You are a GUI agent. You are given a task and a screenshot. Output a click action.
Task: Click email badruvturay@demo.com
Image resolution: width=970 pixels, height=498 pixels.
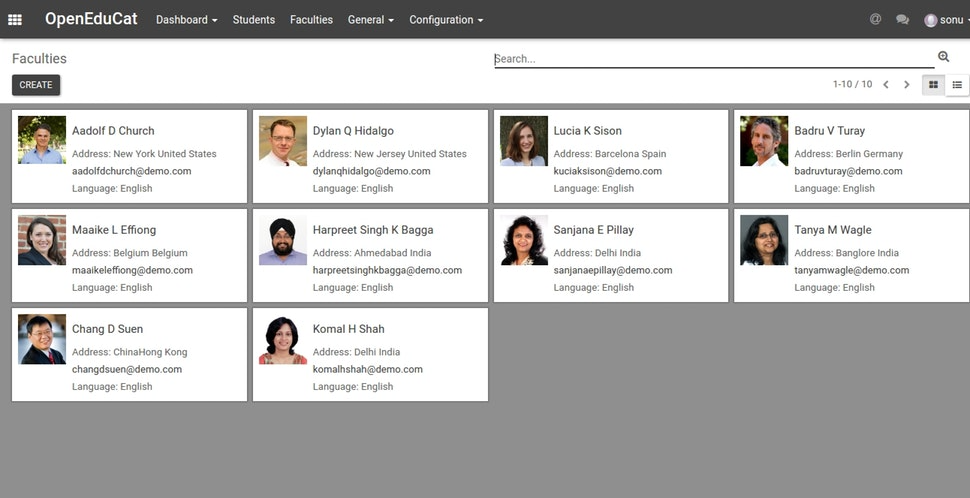pyautogui.click(x=848, y=171)
